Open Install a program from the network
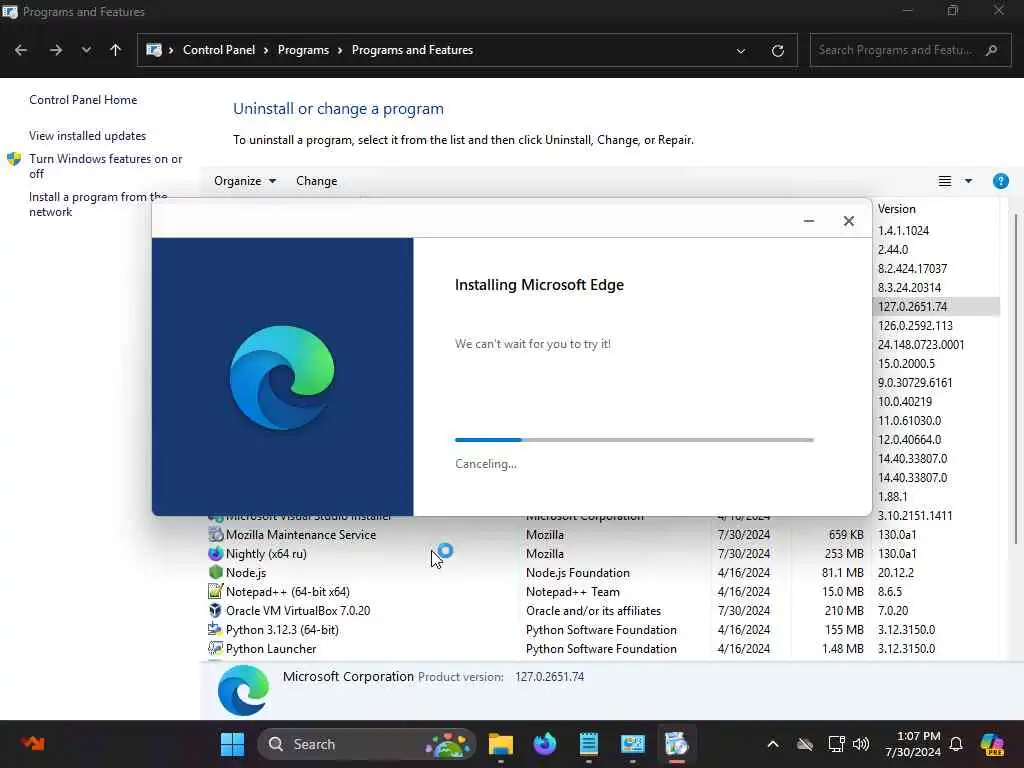The height and width of the screenshot is (768, 1024). (98, 204)
